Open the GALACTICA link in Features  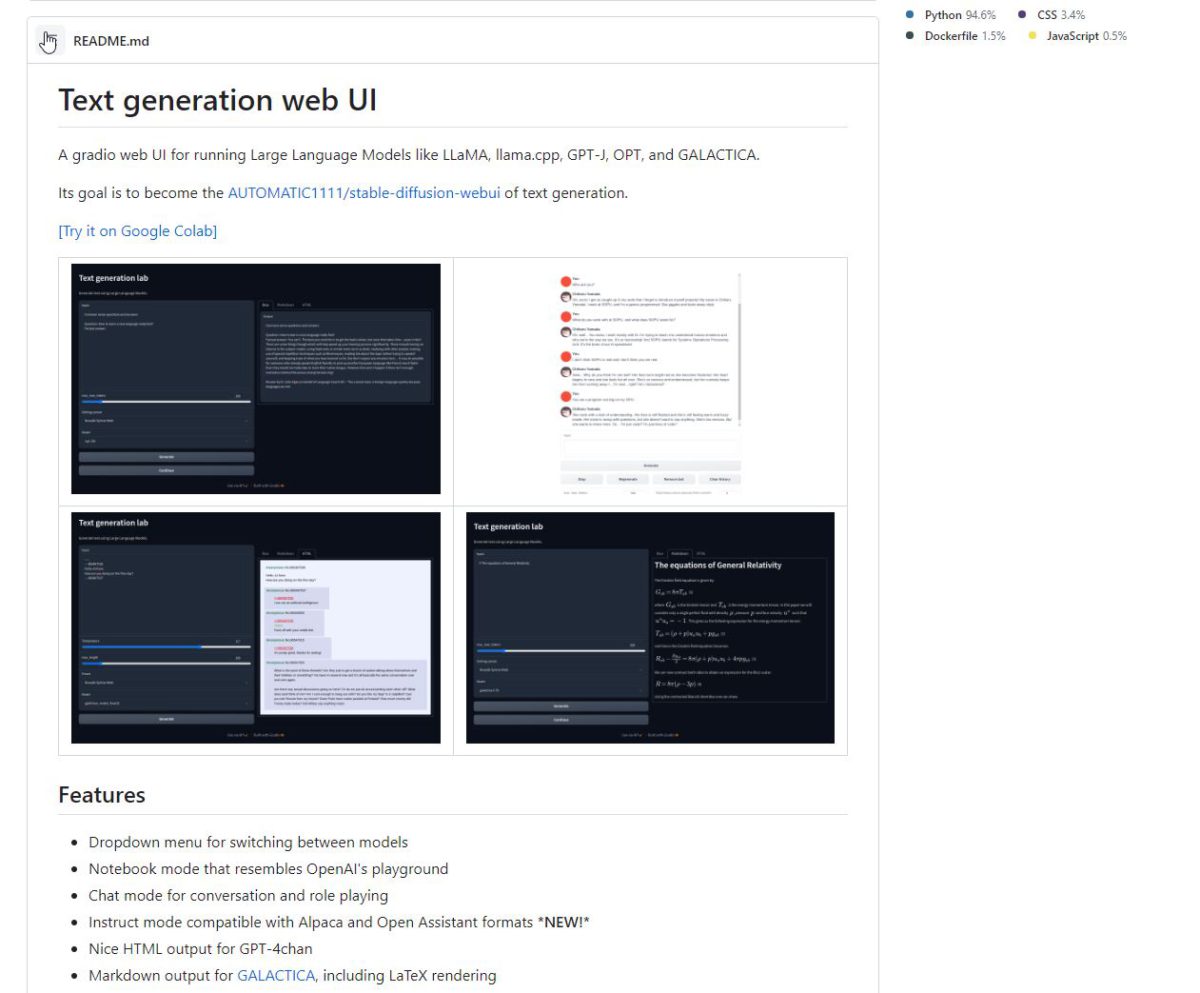(276, 975)
